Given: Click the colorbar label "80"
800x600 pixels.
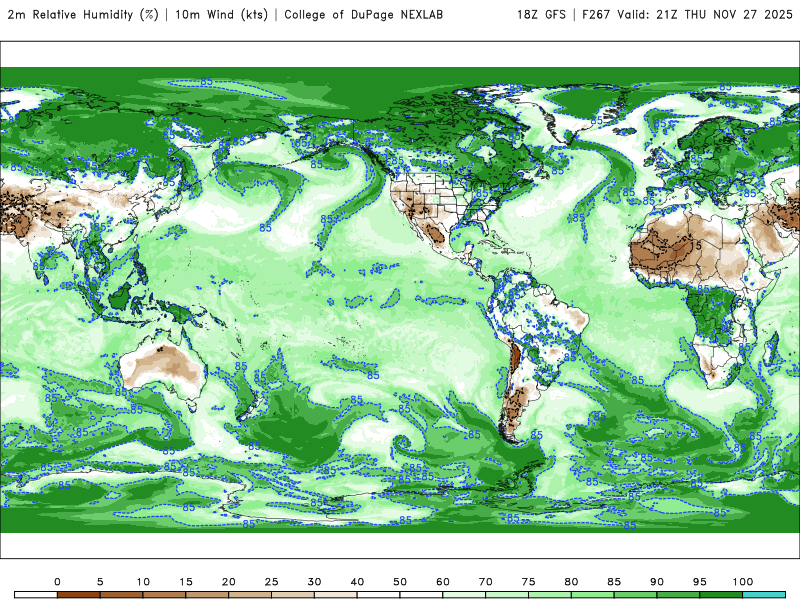Looking at the screenshot, I should click(571, 582).
